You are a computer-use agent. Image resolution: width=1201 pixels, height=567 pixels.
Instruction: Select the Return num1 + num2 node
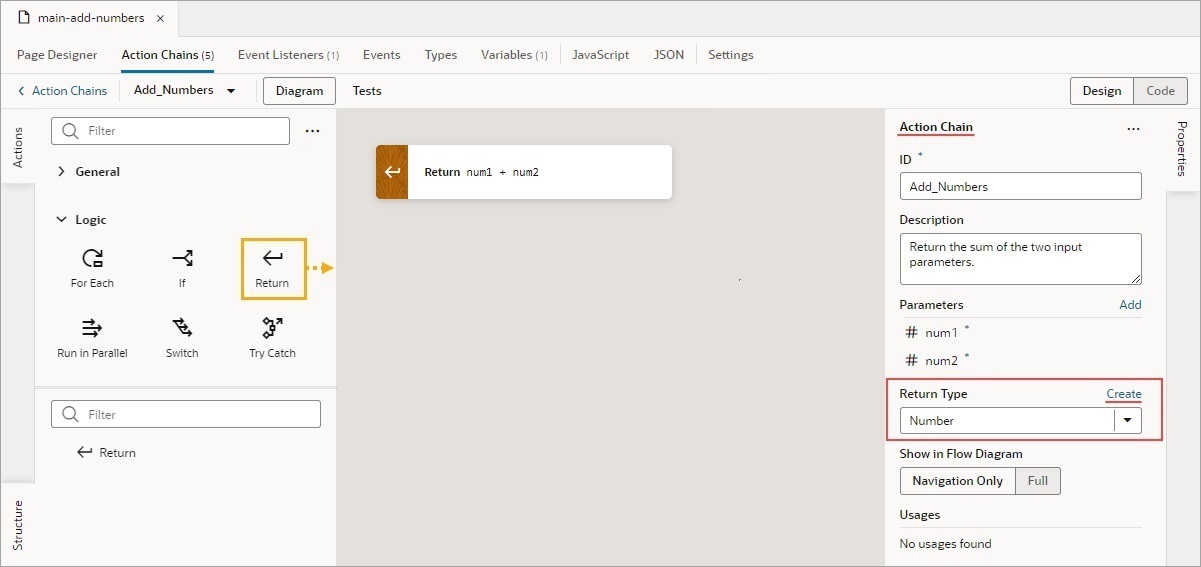tap(524, 172)
